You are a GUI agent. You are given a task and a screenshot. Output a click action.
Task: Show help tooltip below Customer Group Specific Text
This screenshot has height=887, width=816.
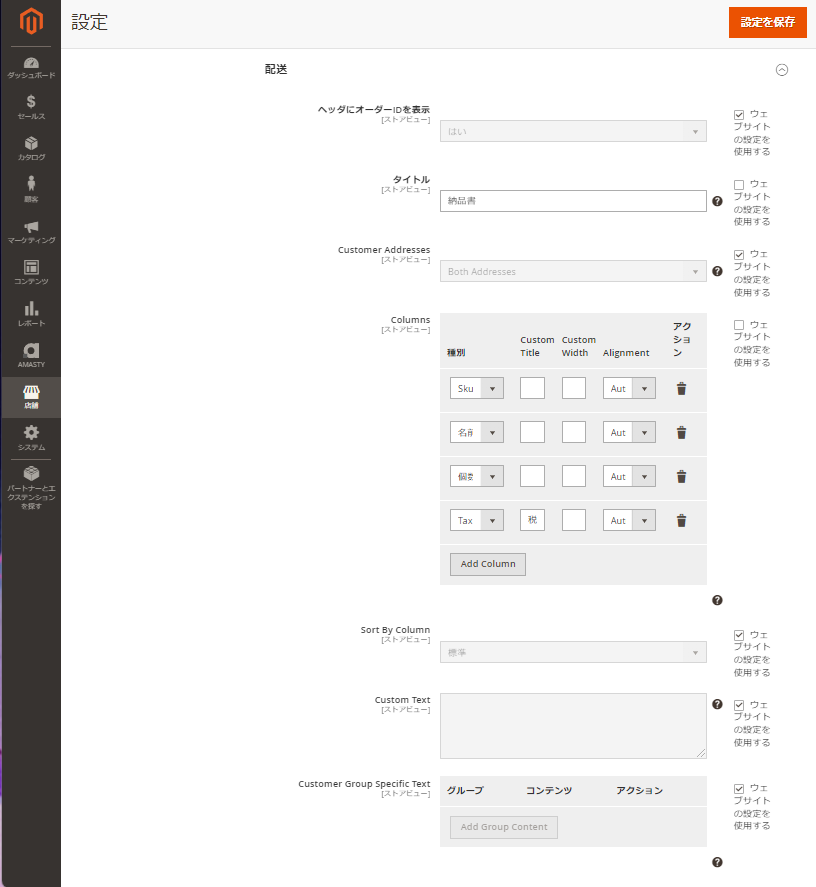[717, 862]
